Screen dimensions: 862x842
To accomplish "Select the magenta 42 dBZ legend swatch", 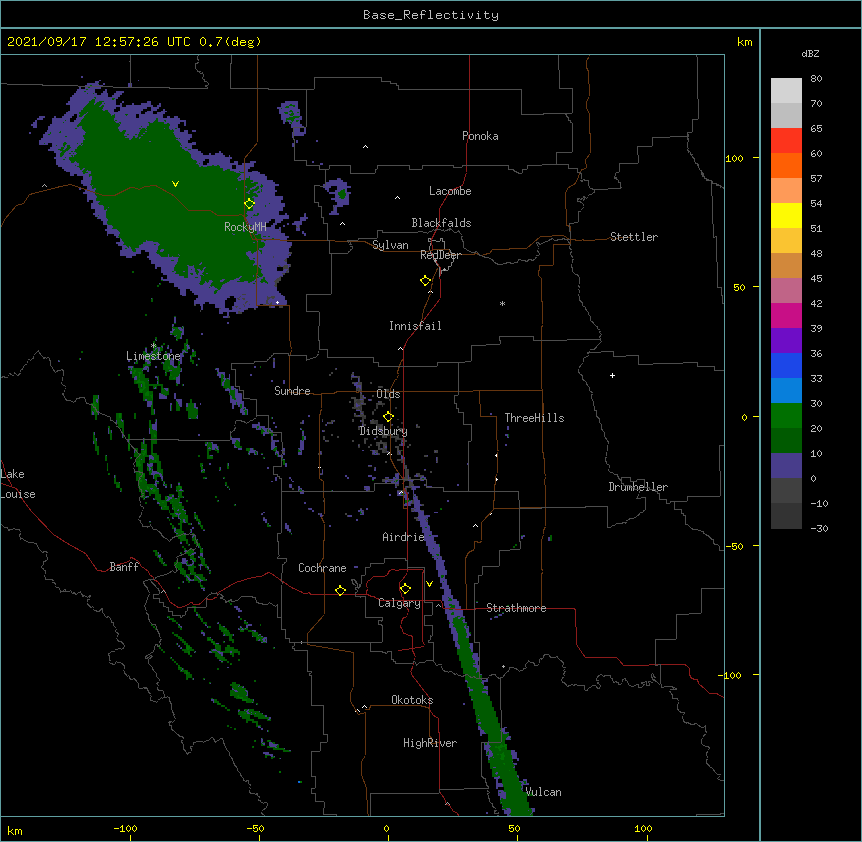I will click(x=786, y=315).
